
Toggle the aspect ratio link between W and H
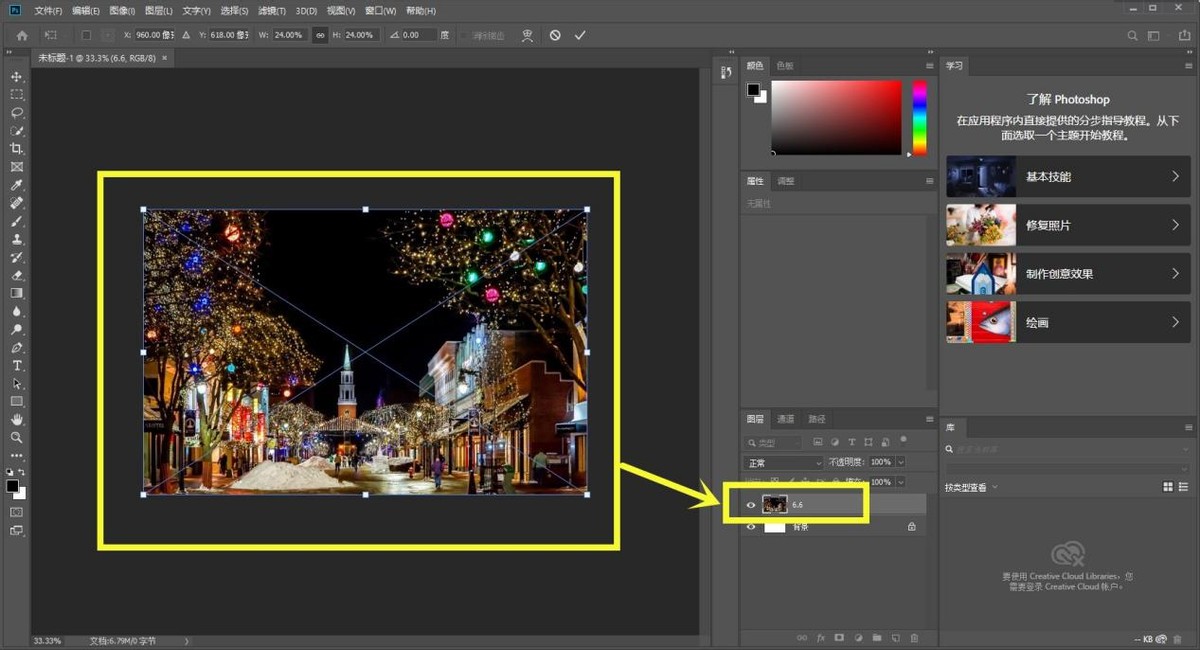[320, 35]
